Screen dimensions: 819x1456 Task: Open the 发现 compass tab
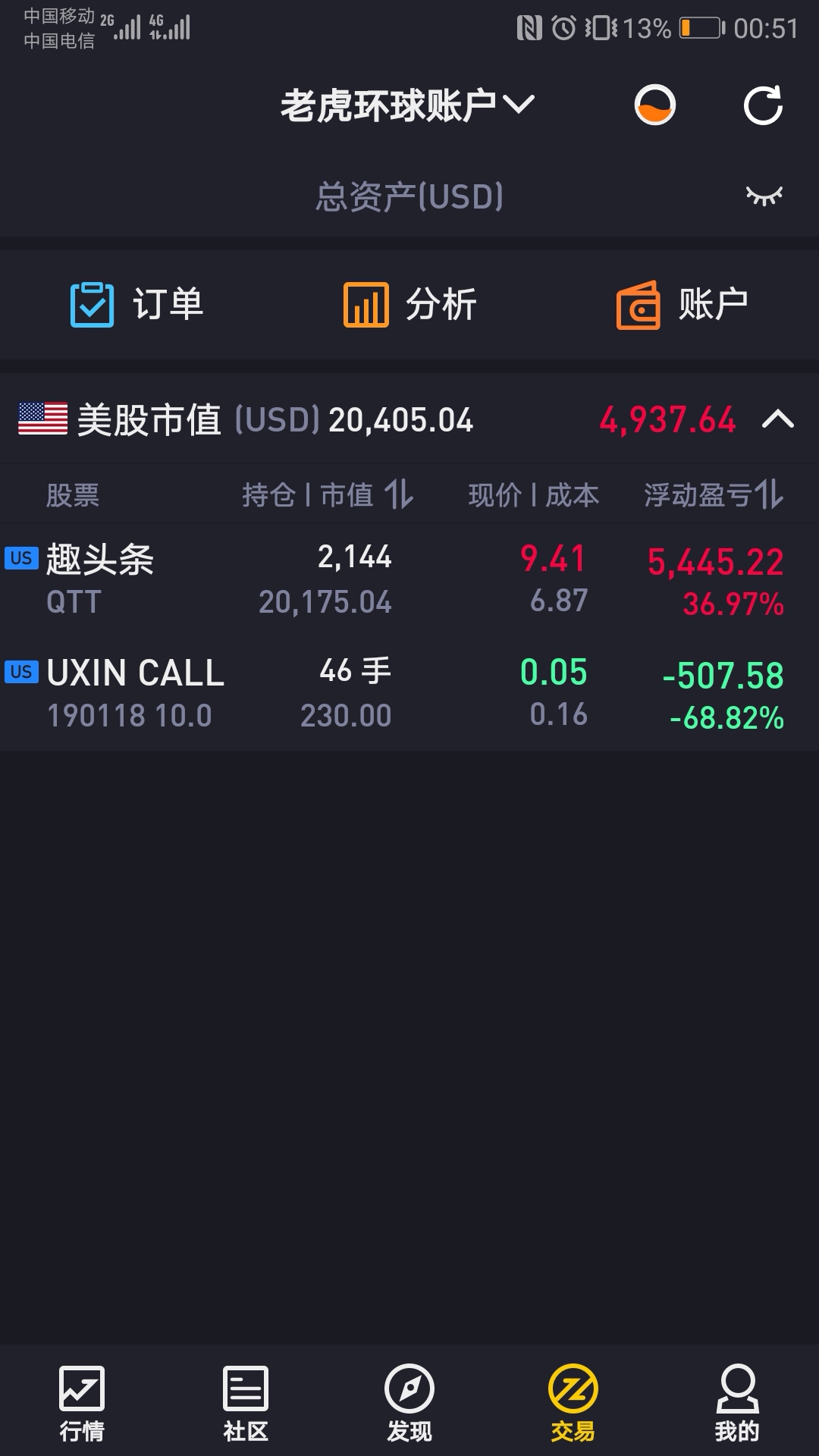click(x=409, y=1403)
